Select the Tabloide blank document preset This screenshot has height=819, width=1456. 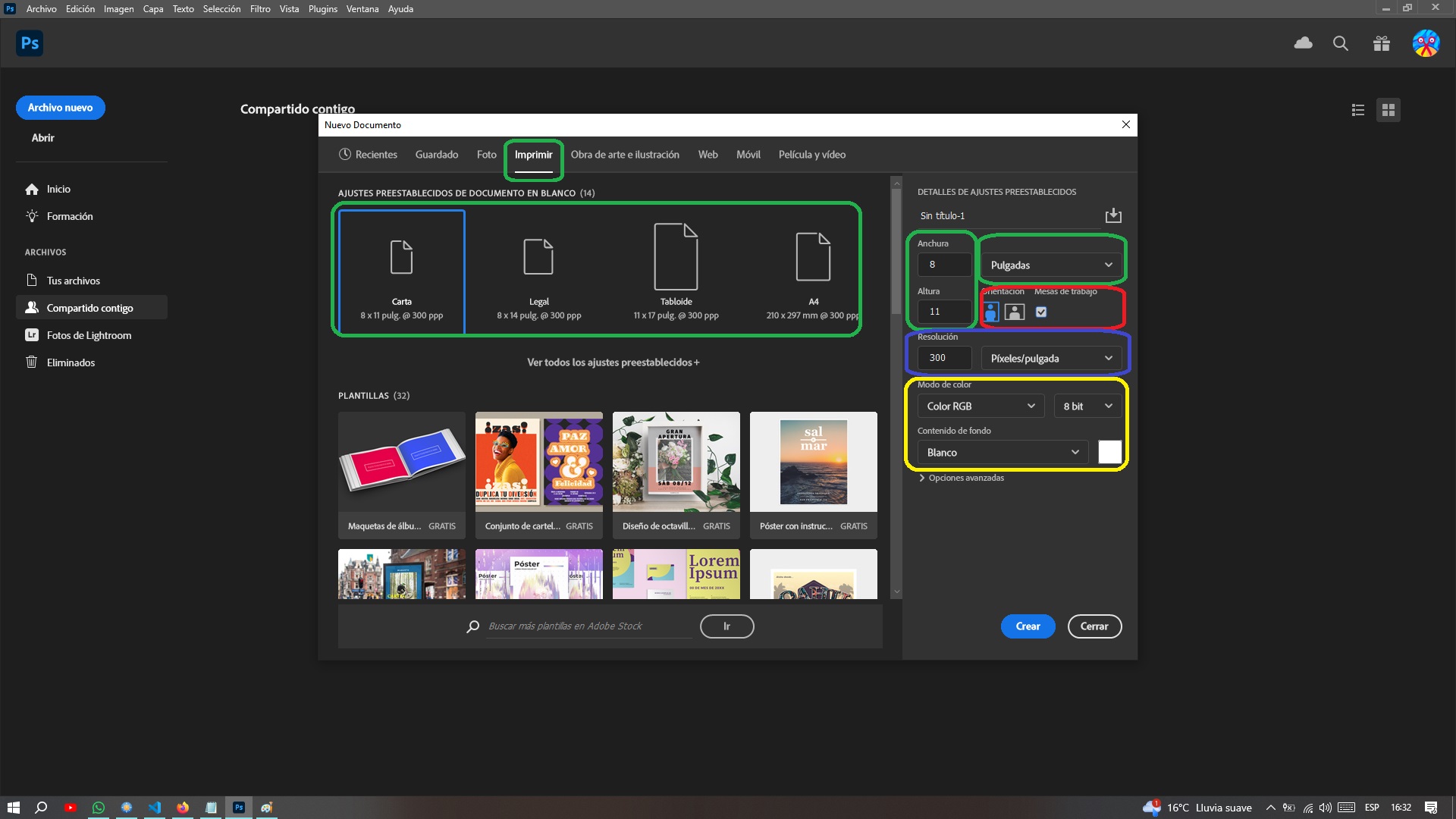(x=676, y=272)
